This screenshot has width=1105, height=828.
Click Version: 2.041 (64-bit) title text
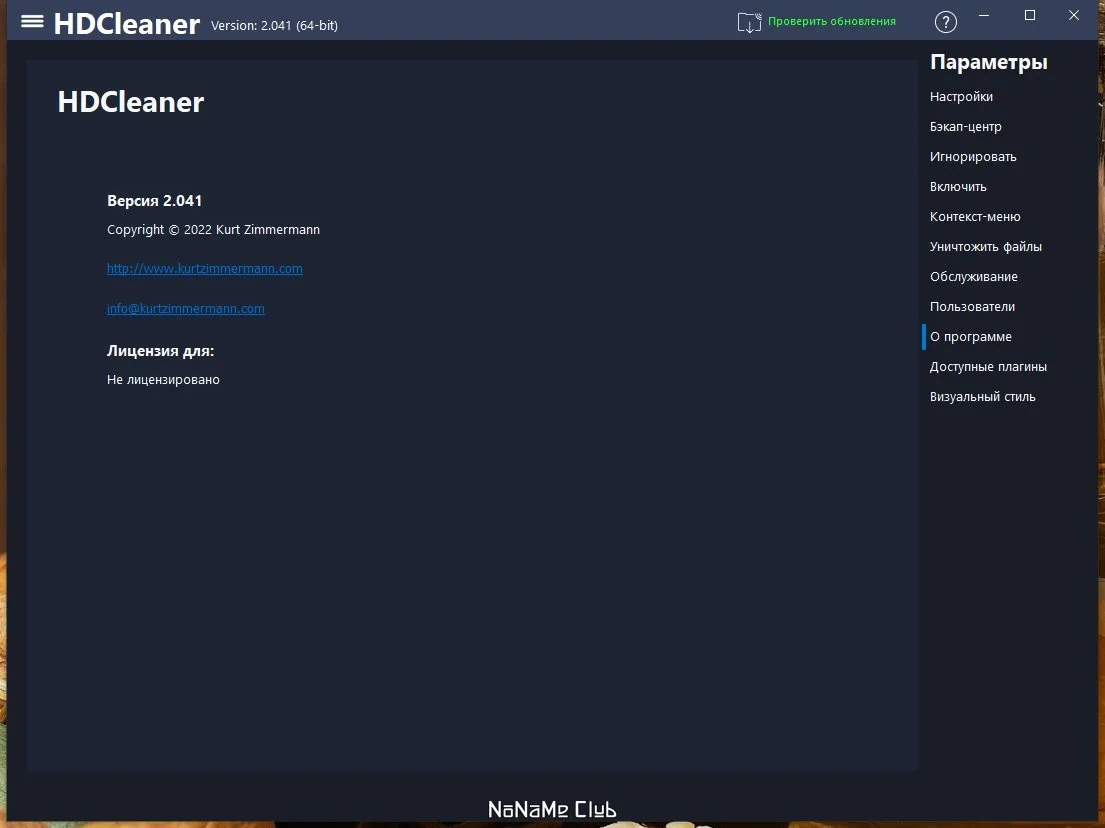[x=274, y=25]
